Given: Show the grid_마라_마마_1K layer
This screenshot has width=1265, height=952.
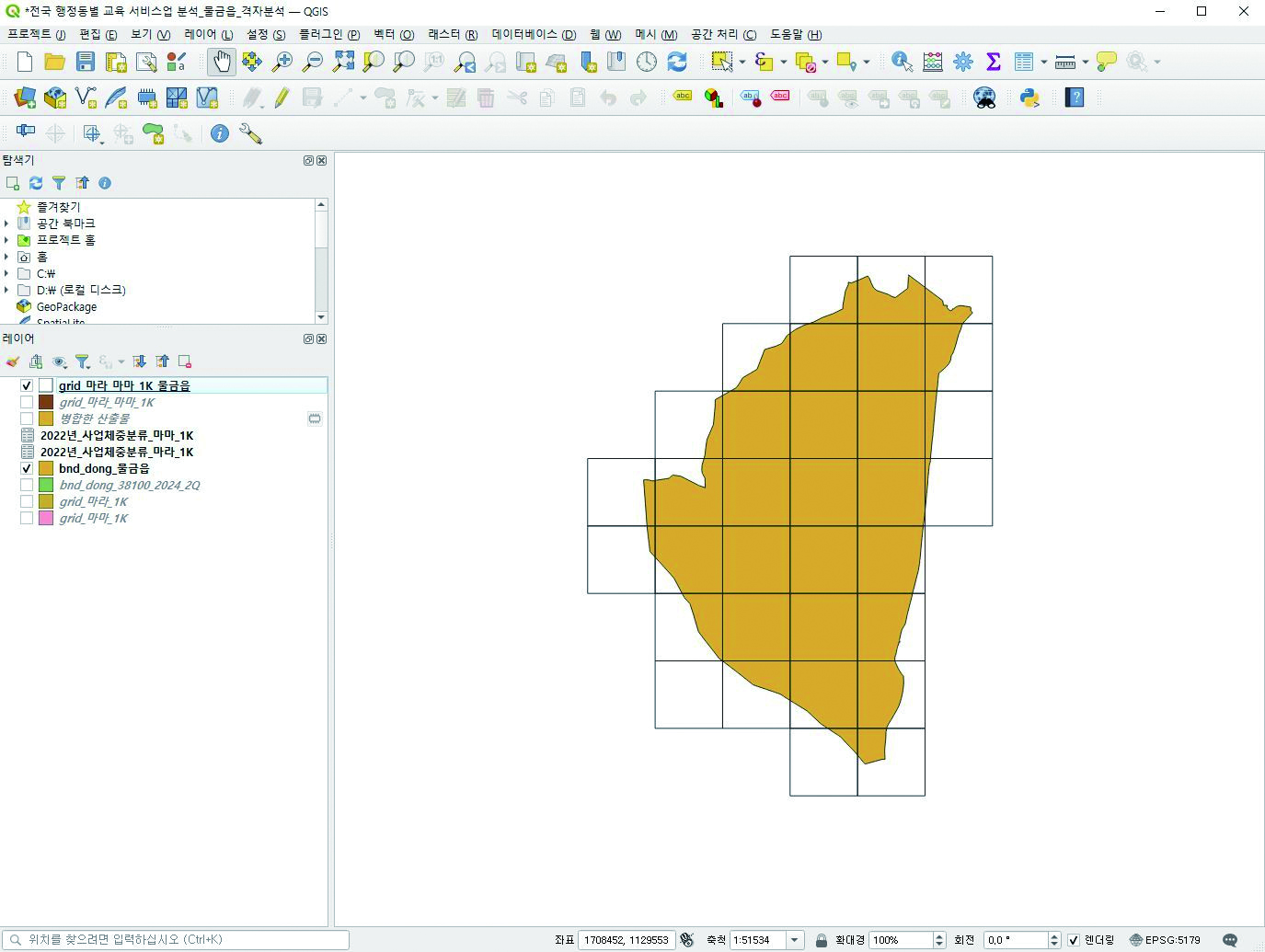Looking at the screenshot, I should point(27,402).
